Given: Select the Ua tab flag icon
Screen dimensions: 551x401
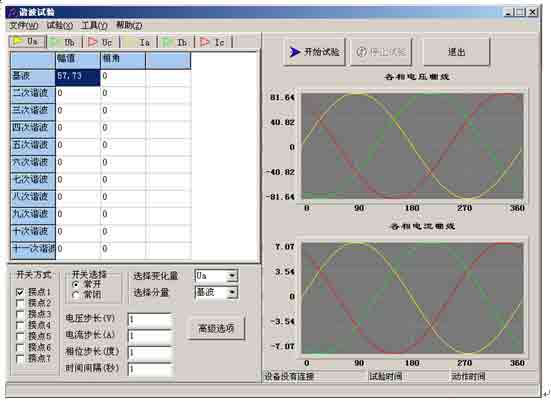Looking at the screenshot, I should pyautogui.click(x=18, y=41).
